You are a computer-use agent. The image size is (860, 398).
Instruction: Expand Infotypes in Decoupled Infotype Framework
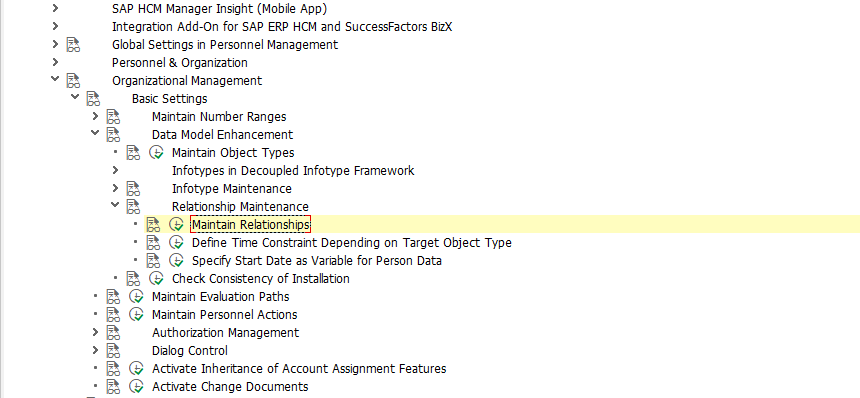(115, 170)
